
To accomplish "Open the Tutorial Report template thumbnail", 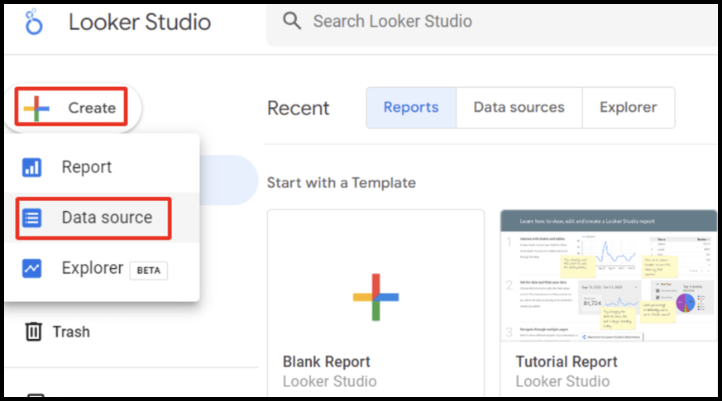I will [609, 276].
